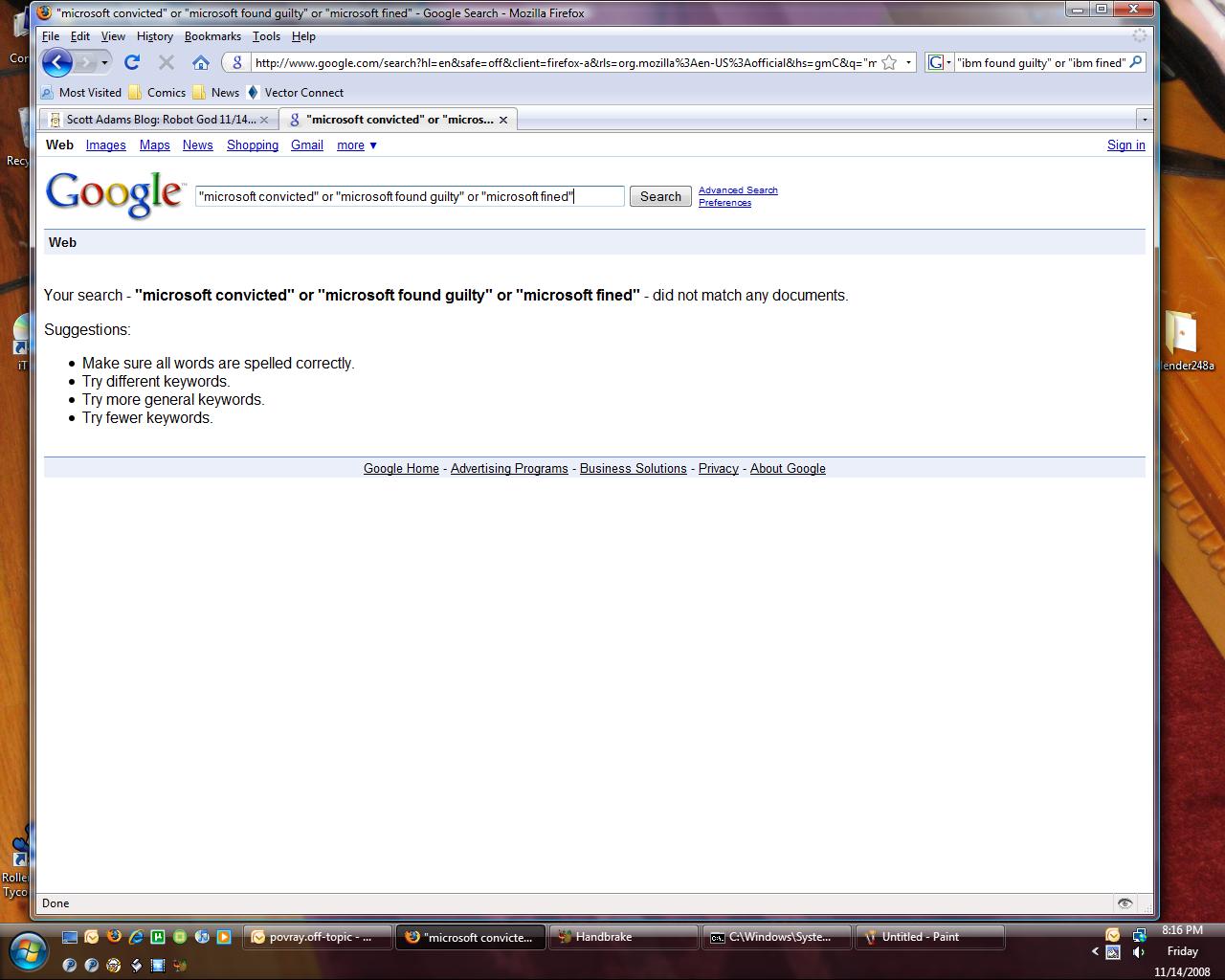Open the back/forward history dropdown arrow

[x=104, y=62]
